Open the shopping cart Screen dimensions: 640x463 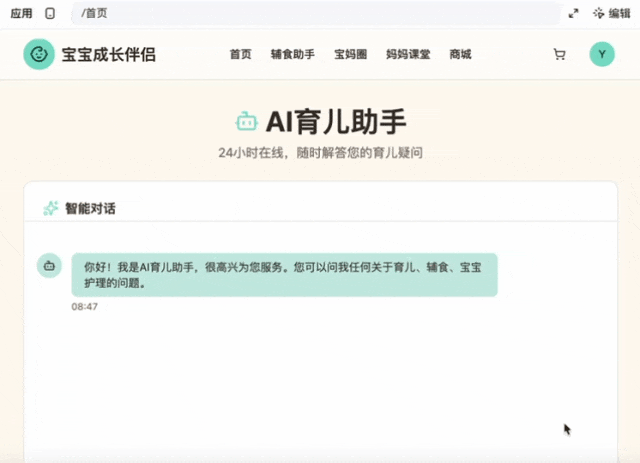pyautogui.click(x=559, y=54)
